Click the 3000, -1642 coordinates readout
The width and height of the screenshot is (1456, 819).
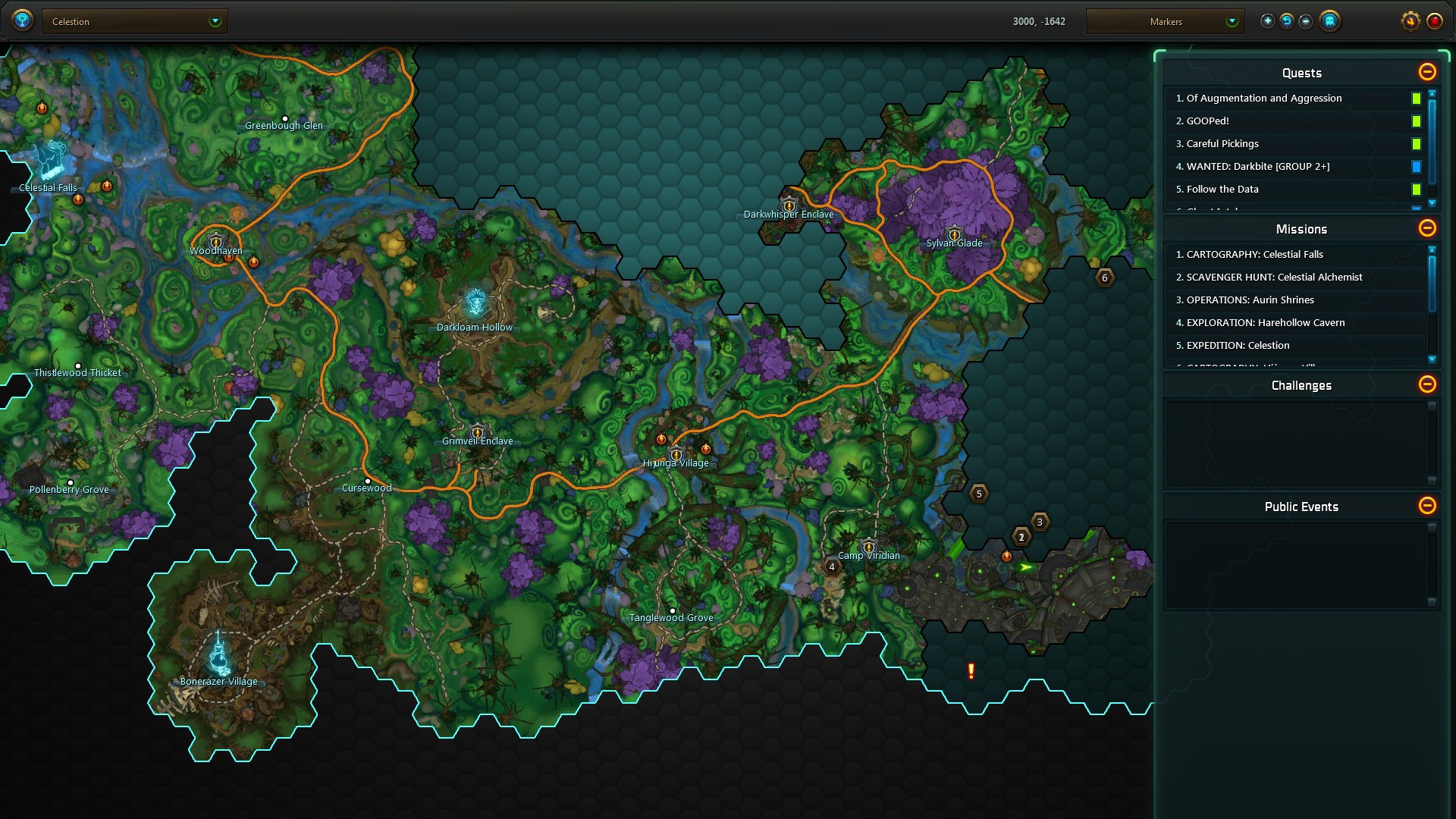(1039, 21)
